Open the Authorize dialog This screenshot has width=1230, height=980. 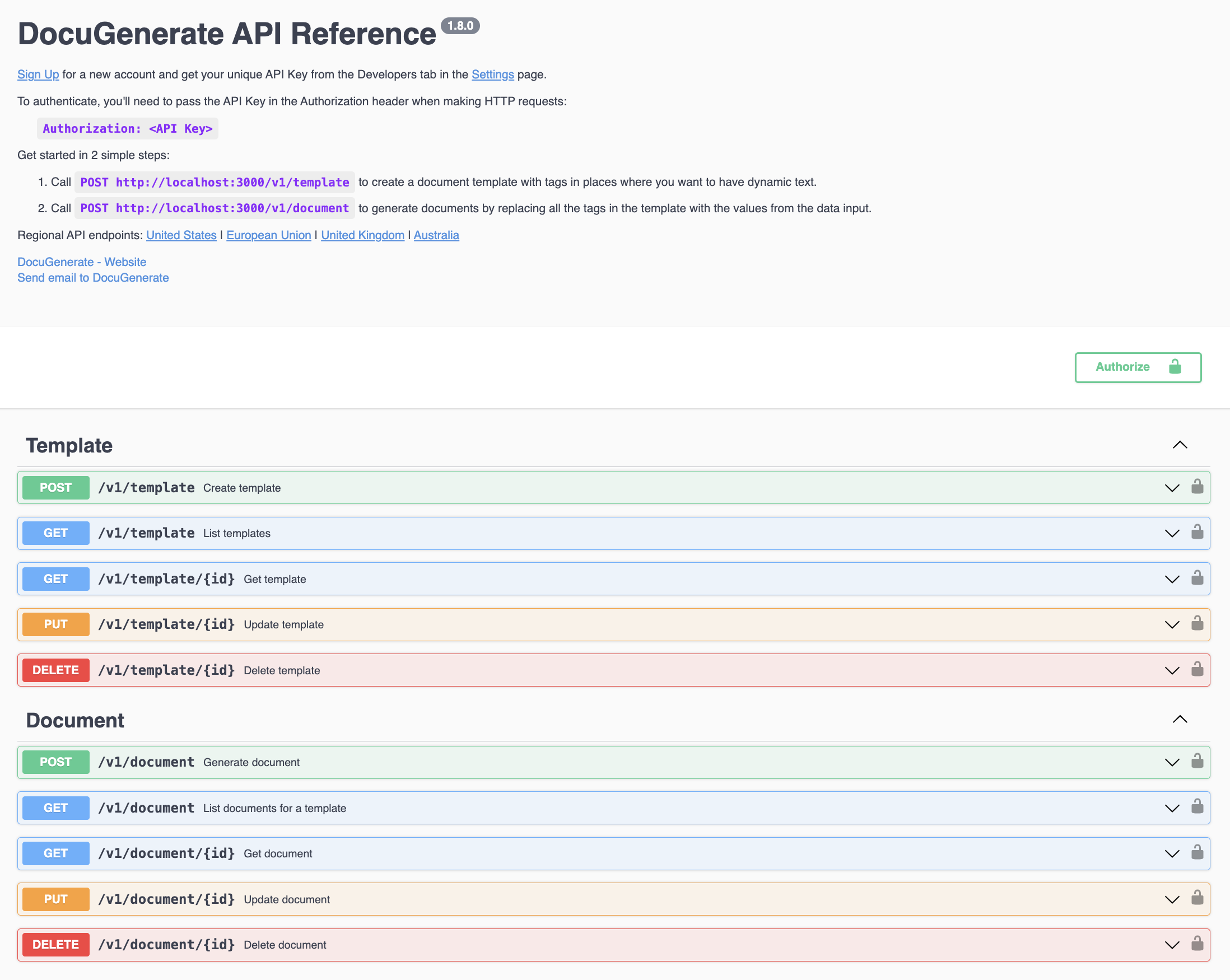[x=1138, y=367]
